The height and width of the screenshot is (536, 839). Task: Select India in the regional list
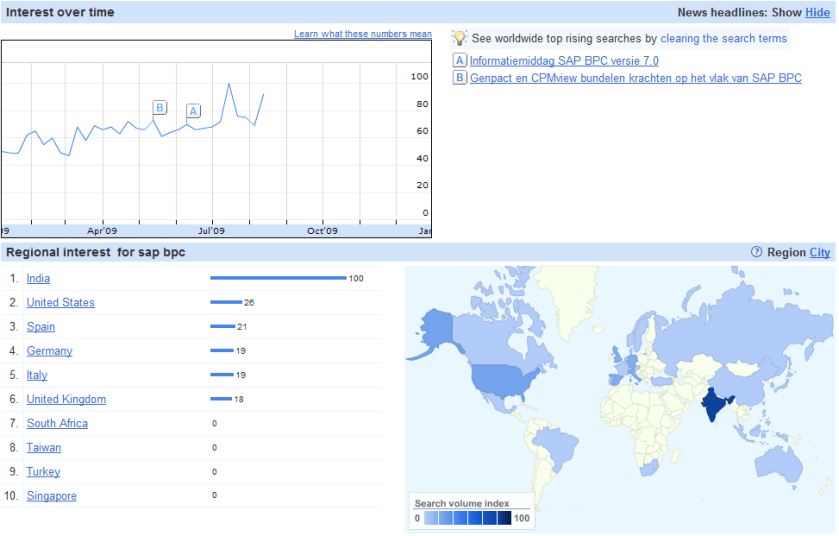38,278
